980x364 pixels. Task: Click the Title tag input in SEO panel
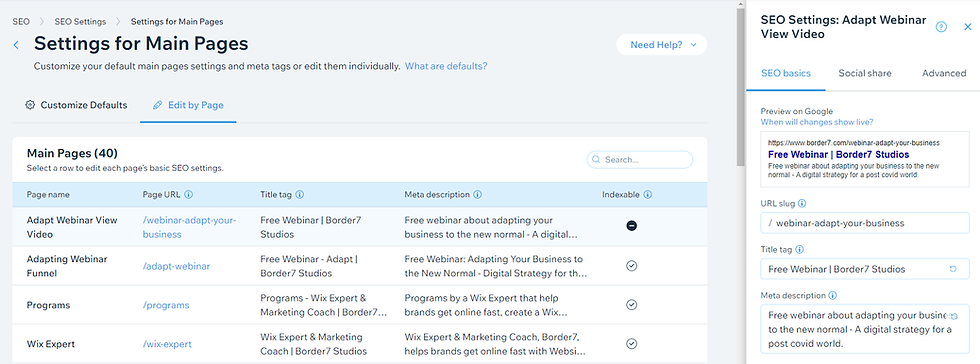[865, 269]
